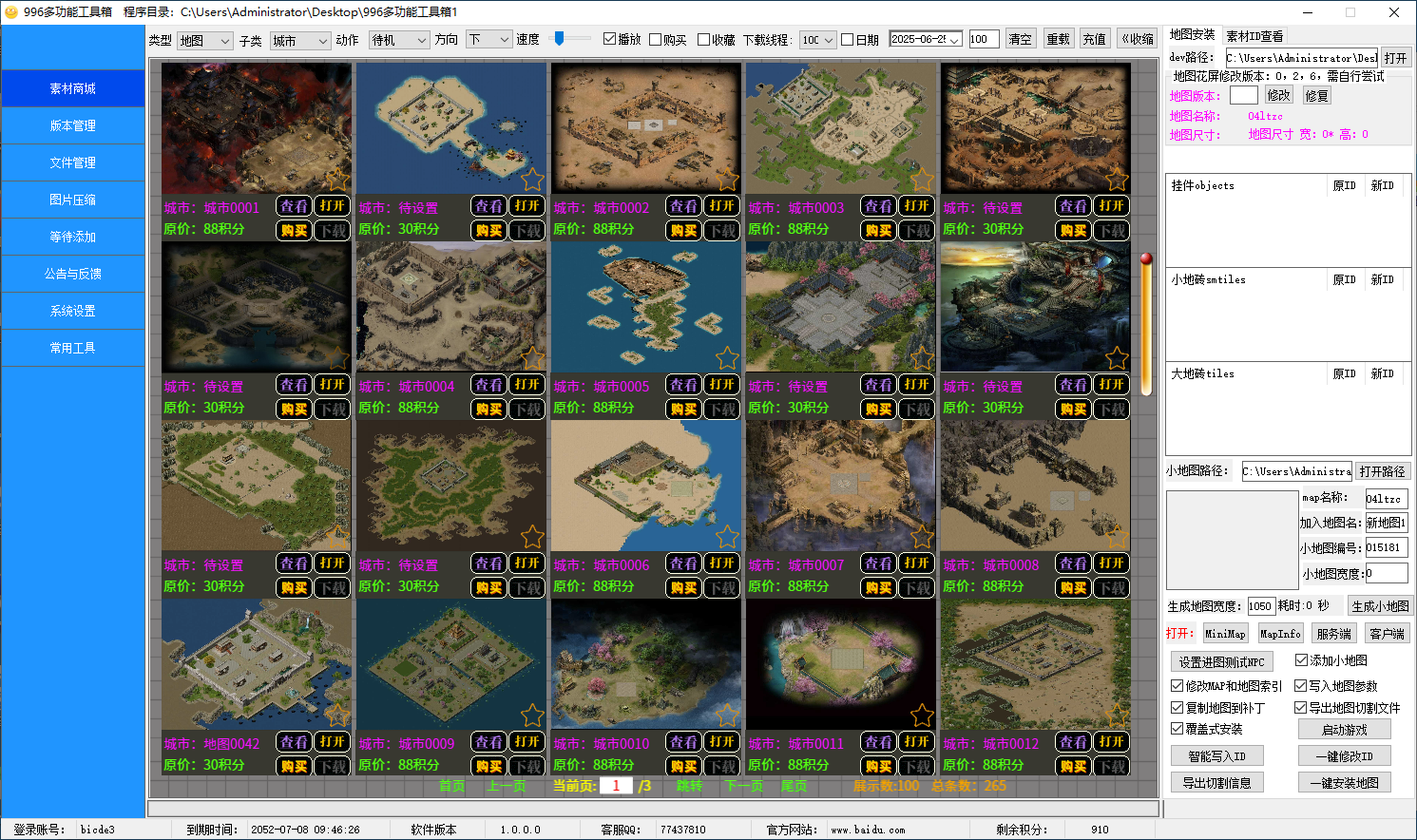1417x840 pixels.
Task: Click 购买 badge for 城市0010
Action: (684, 766)
